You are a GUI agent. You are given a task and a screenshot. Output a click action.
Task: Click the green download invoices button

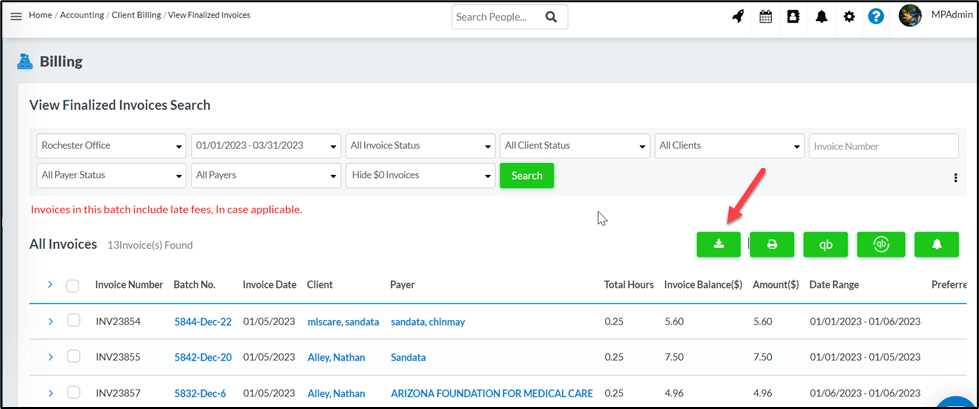click(x=719, y=244)
